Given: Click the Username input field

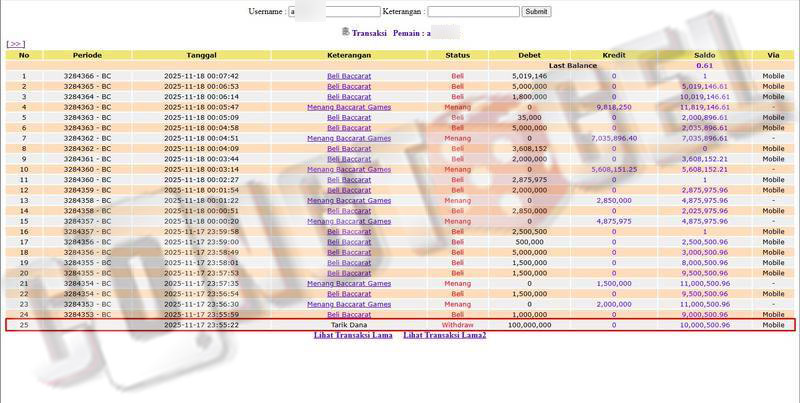Looking at the screenshot, I should (334, 11).
